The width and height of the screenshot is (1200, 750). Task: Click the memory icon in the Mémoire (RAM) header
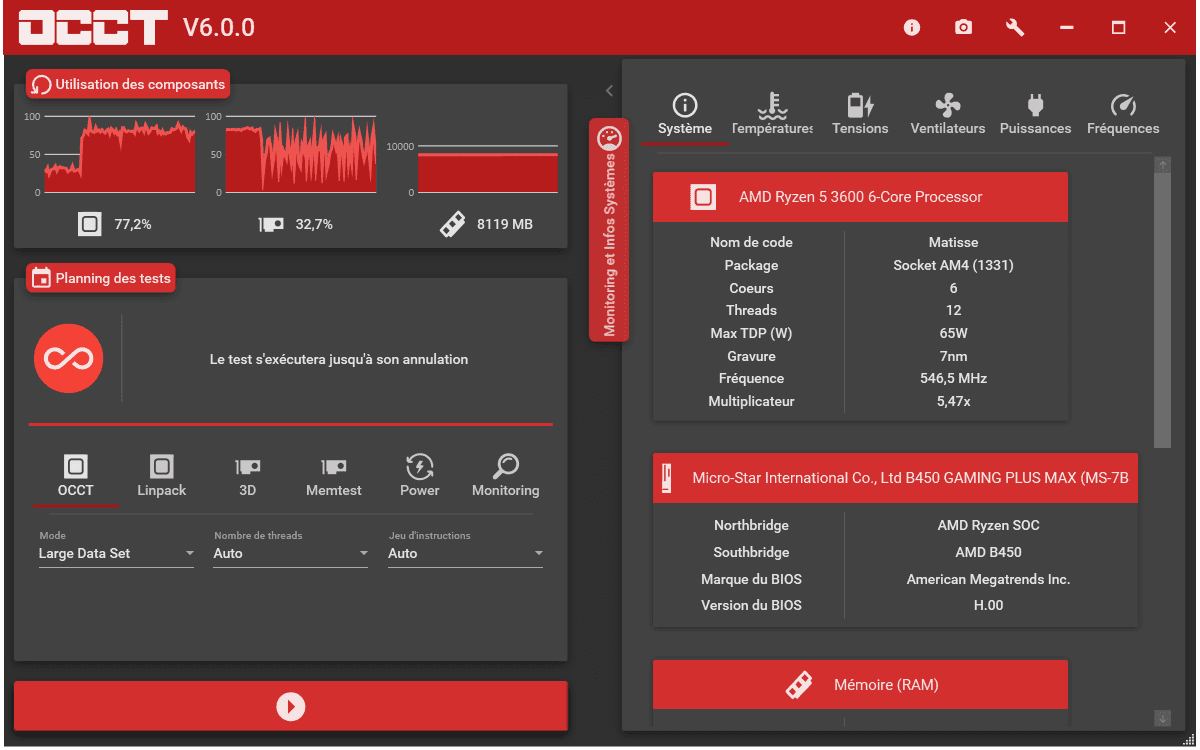pos(798,685)
